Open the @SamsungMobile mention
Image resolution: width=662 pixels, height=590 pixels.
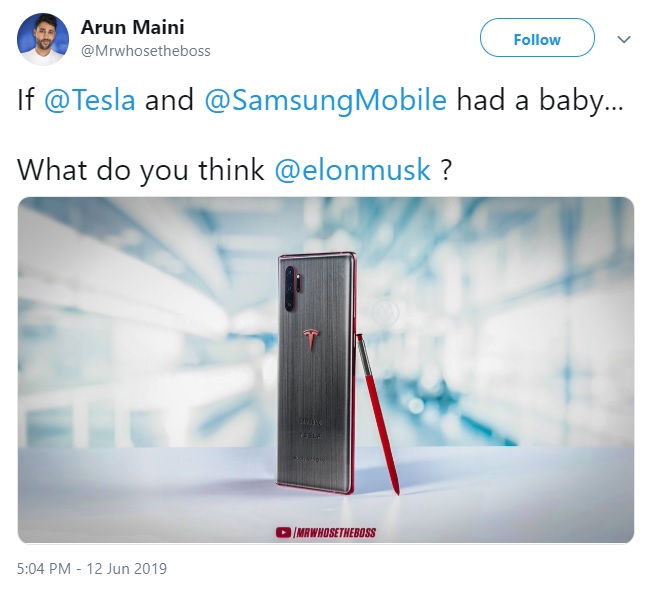coord(326,101)
